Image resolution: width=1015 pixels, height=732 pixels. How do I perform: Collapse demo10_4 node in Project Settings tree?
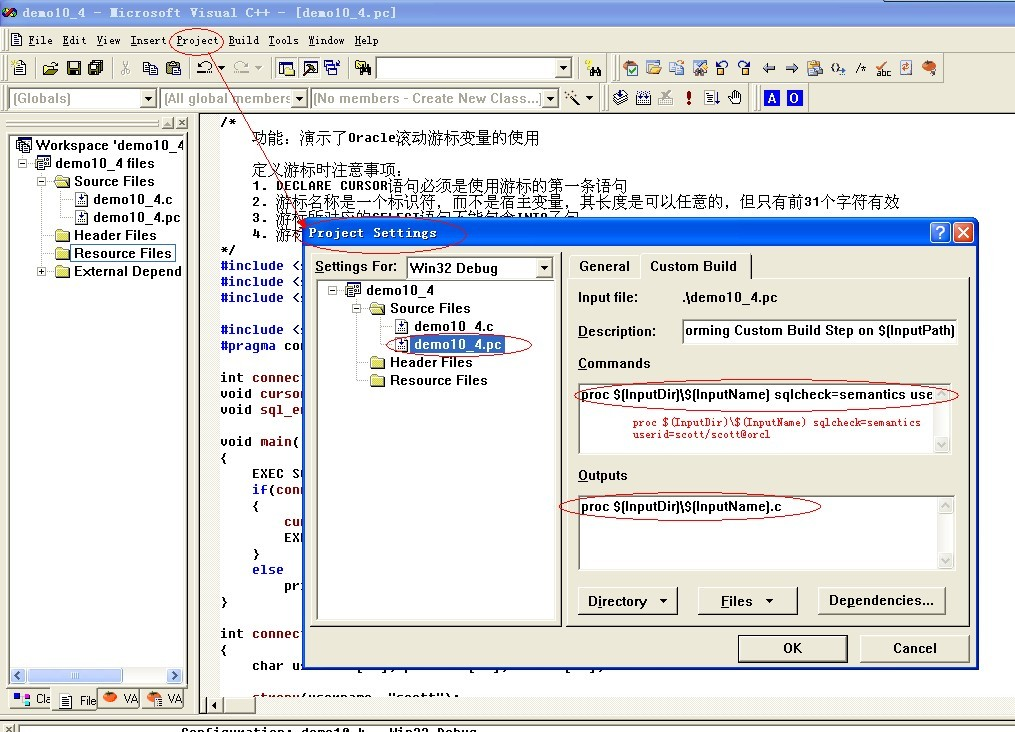pyautogui.click(x=333, y=290)
